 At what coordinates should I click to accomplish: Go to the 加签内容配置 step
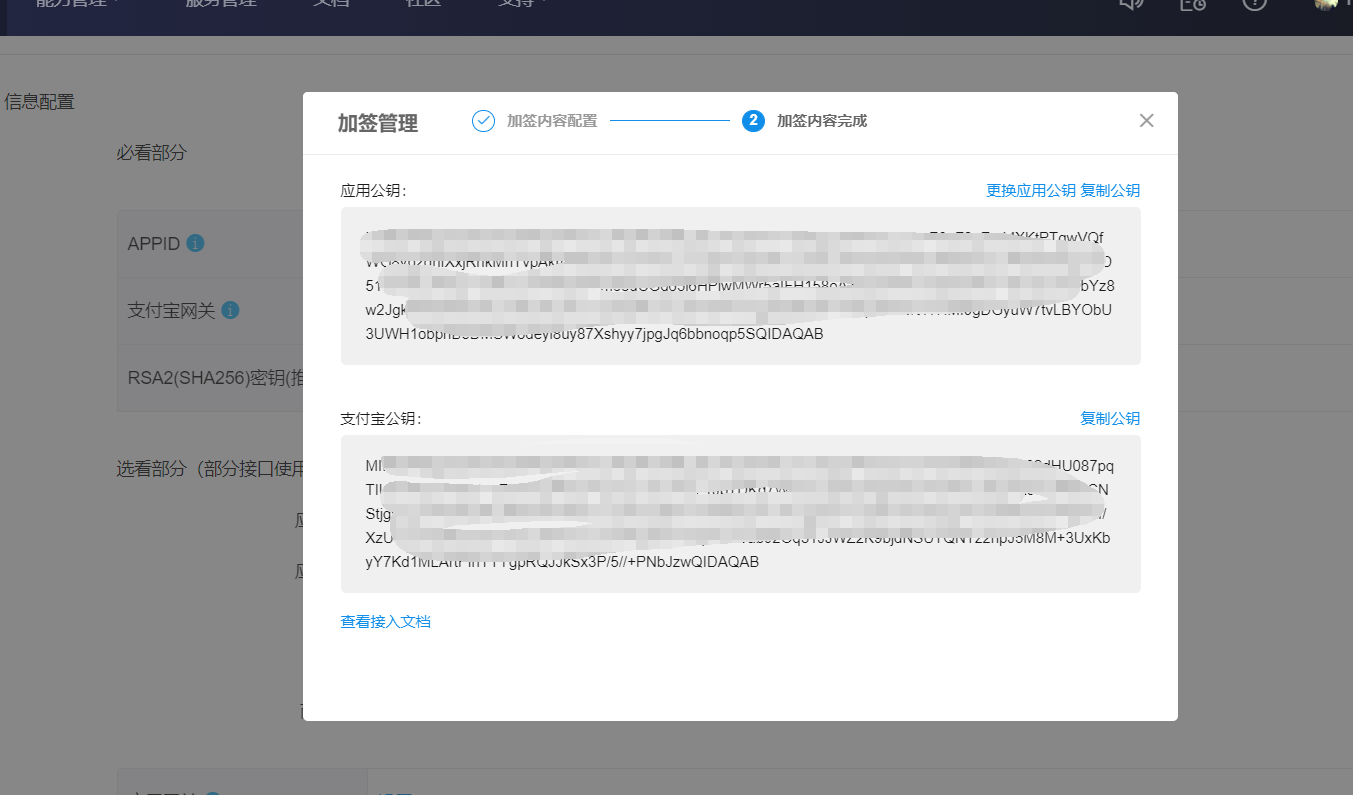click(x=552, y=121)
